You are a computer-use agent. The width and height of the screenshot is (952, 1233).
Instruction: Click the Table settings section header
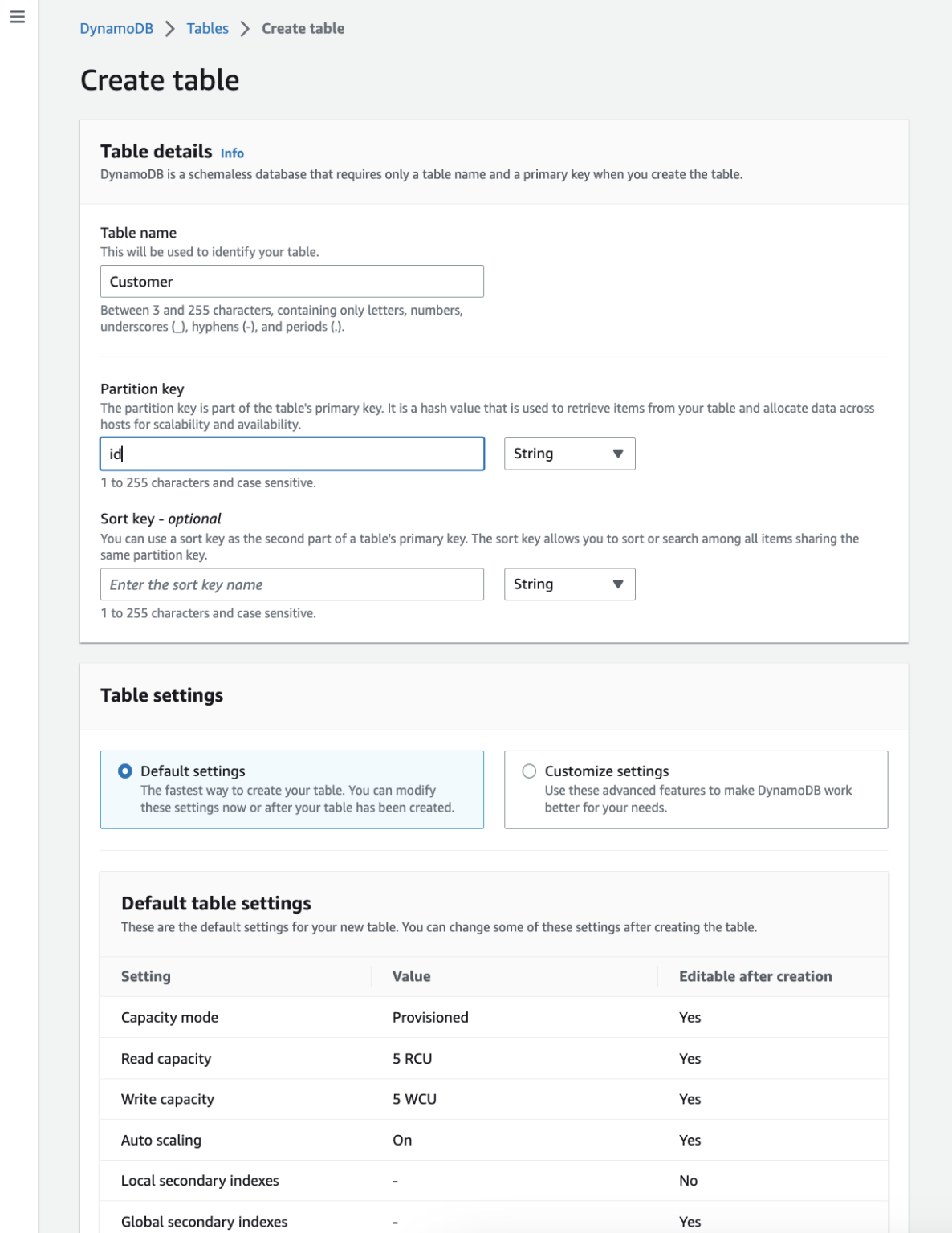[x=161, y=695]
